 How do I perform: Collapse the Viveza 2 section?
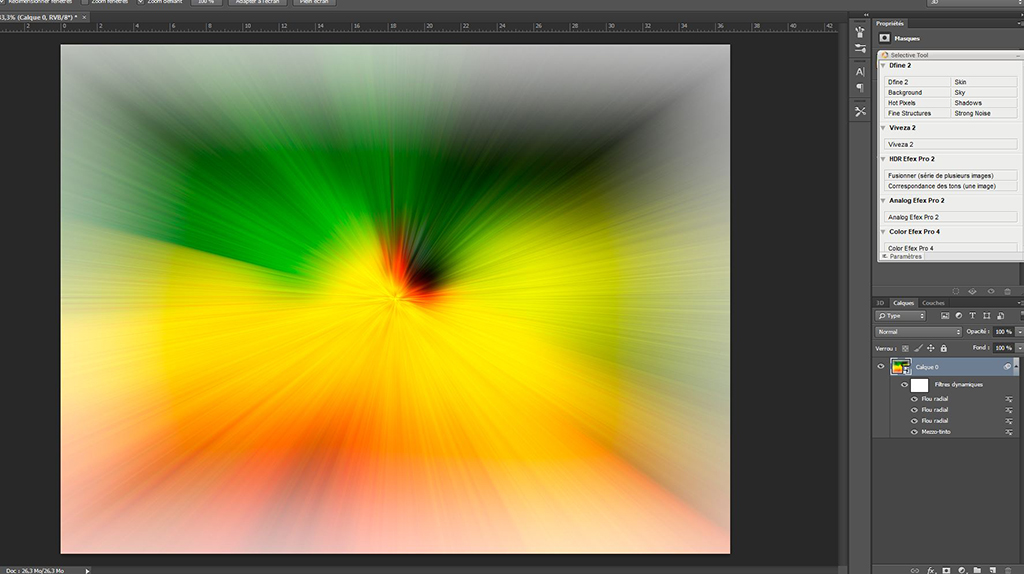pyautogui.click(x=883, y=128)
